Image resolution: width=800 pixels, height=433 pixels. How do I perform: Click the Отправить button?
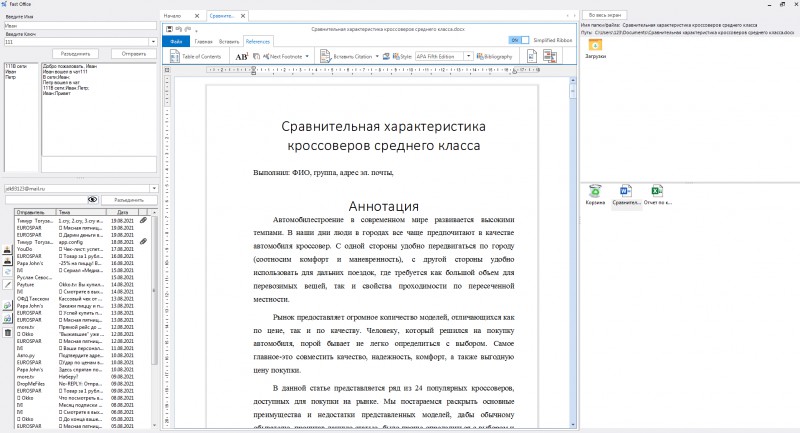coord(134,54)
